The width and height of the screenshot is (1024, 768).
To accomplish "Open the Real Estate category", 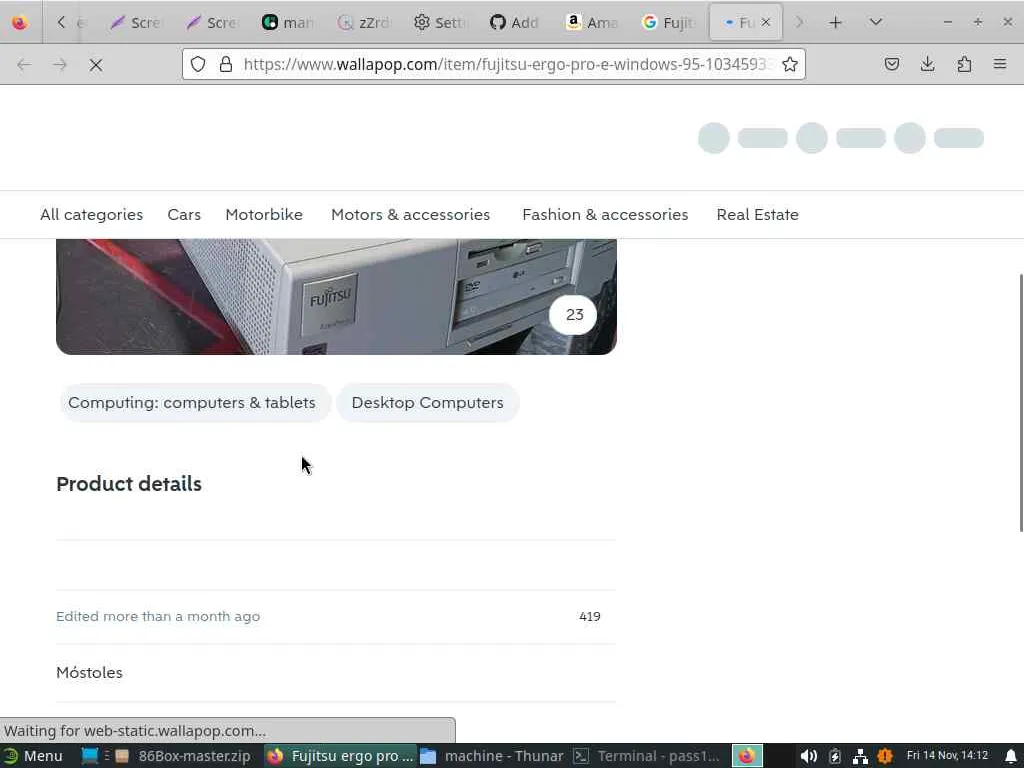I will [758, 214].
